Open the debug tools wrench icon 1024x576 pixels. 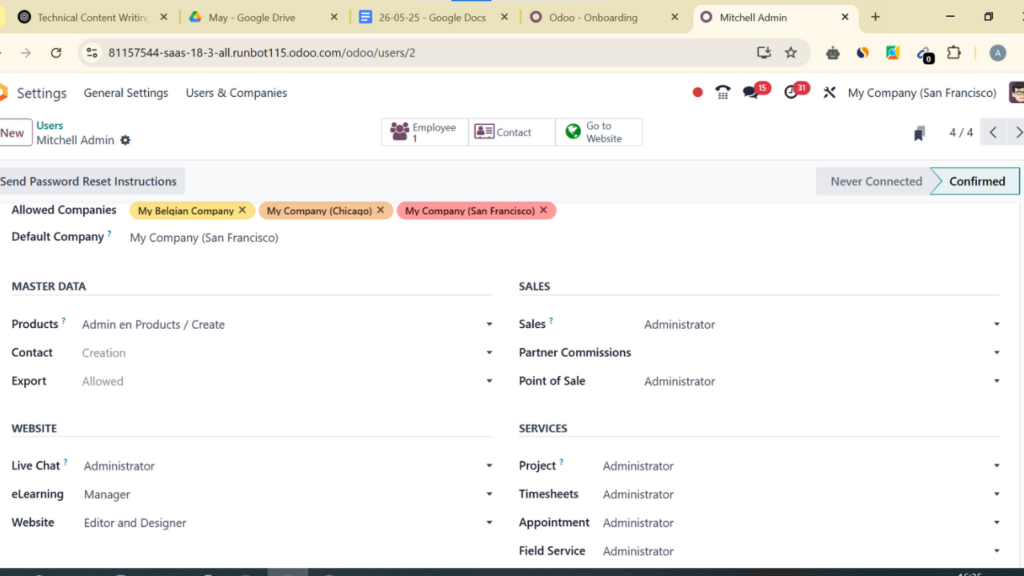(x=829, y=93)
